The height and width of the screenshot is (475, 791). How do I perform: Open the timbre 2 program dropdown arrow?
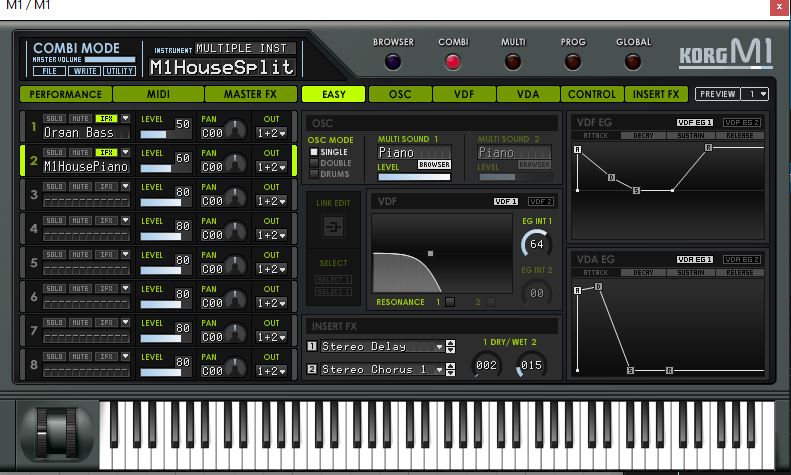point(125,152)
